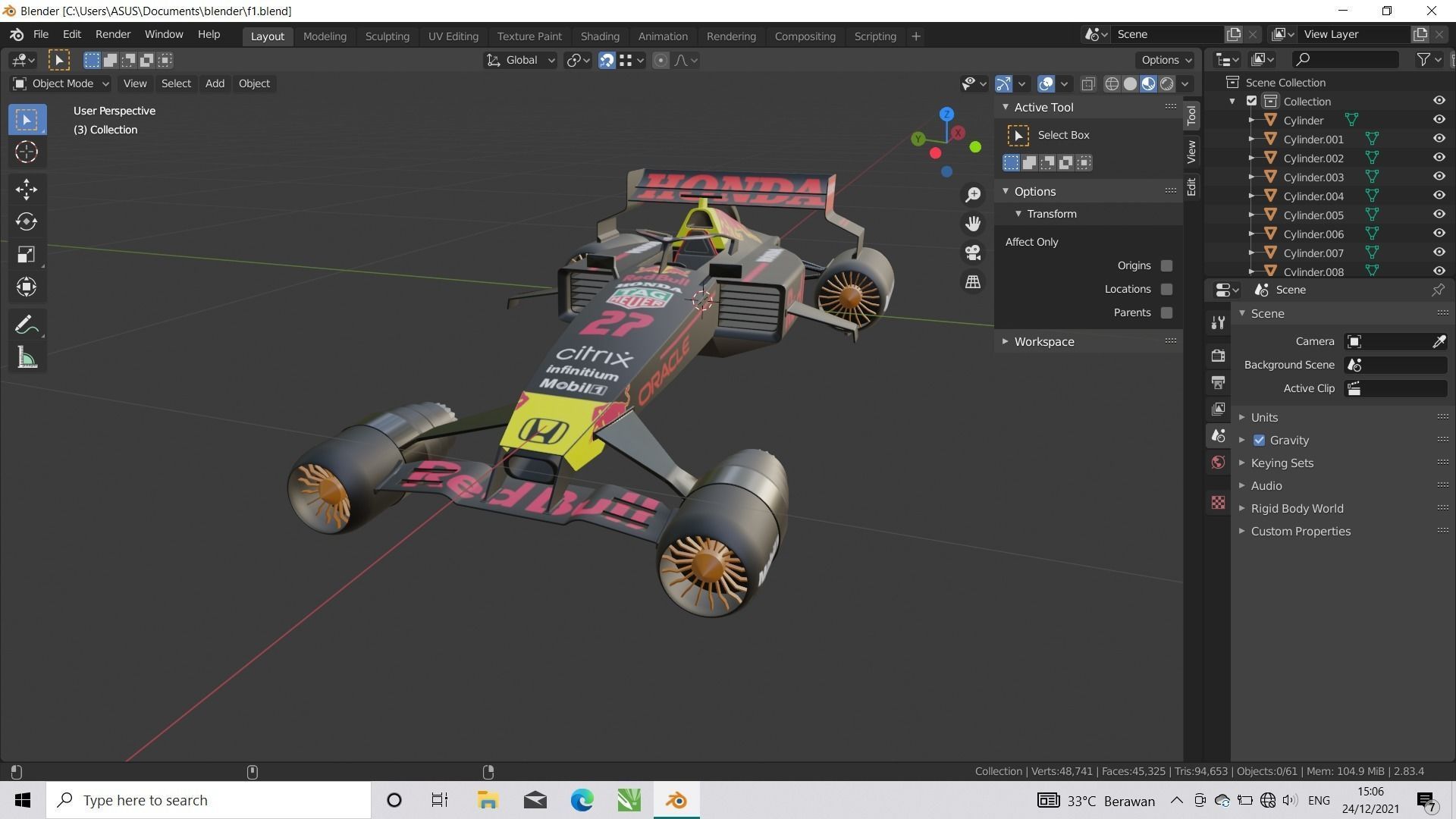This screenshot has width=1456, height=819.
Task: Click outliner search field
Action: coord(1345,60)
